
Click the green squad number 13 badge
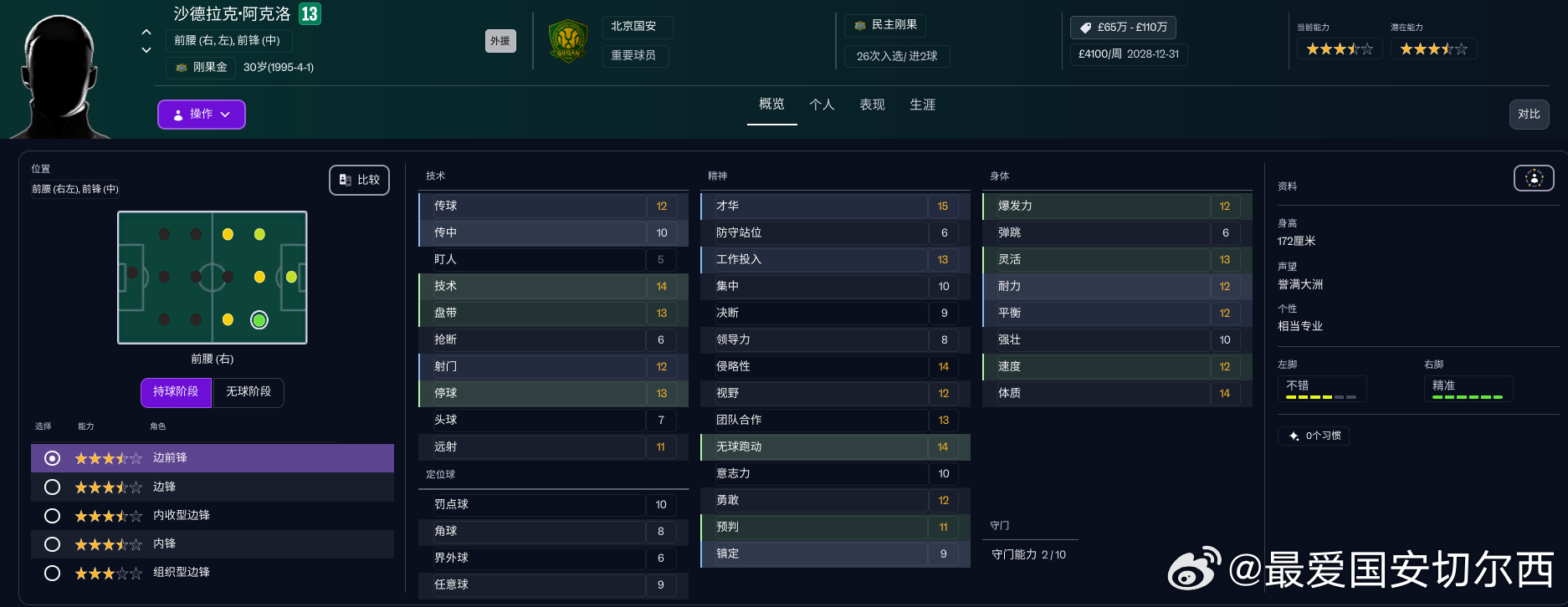point(310,14)
